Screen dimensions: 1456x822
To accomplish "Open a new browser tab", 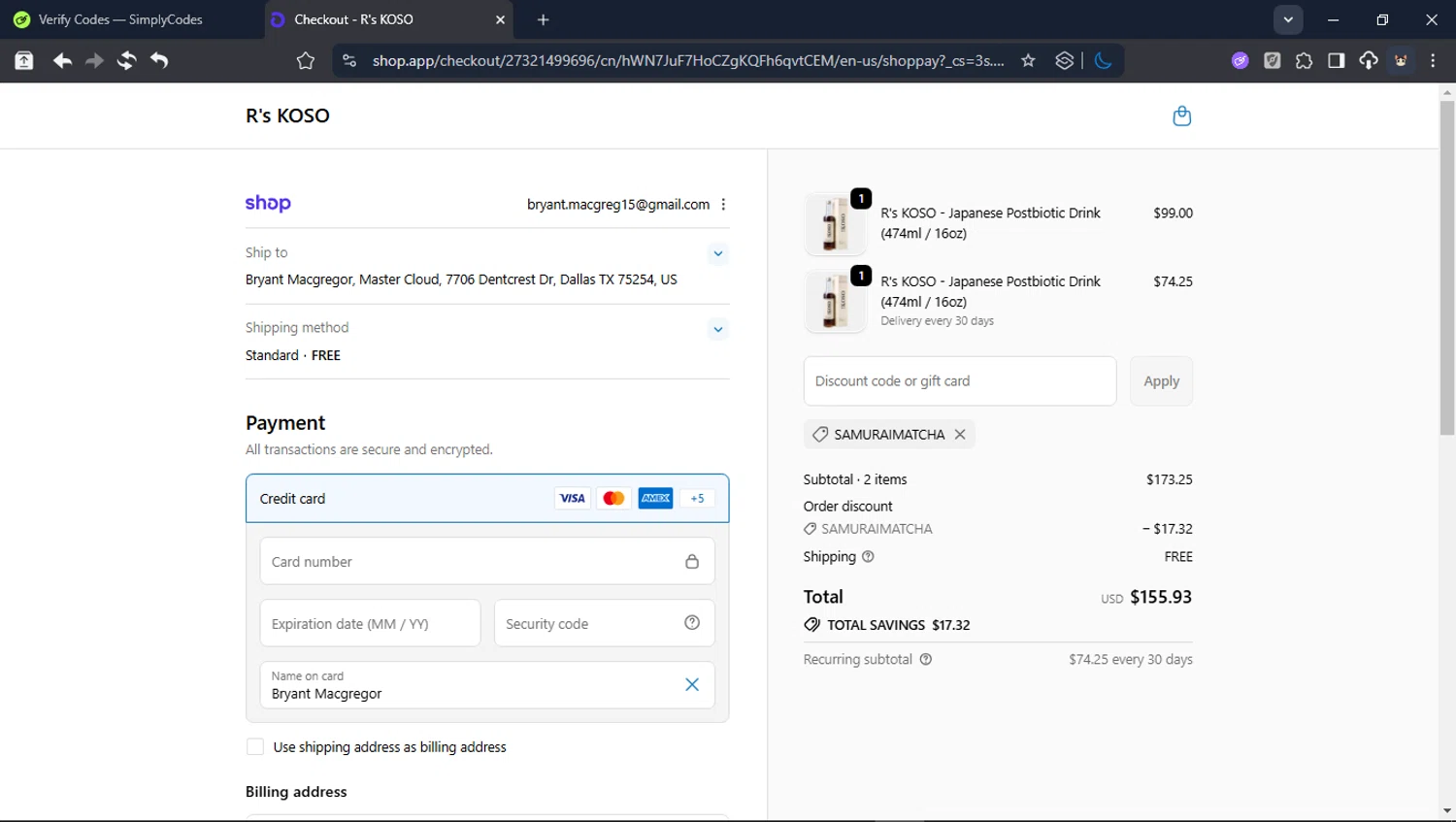I will (x=544, y=19).
